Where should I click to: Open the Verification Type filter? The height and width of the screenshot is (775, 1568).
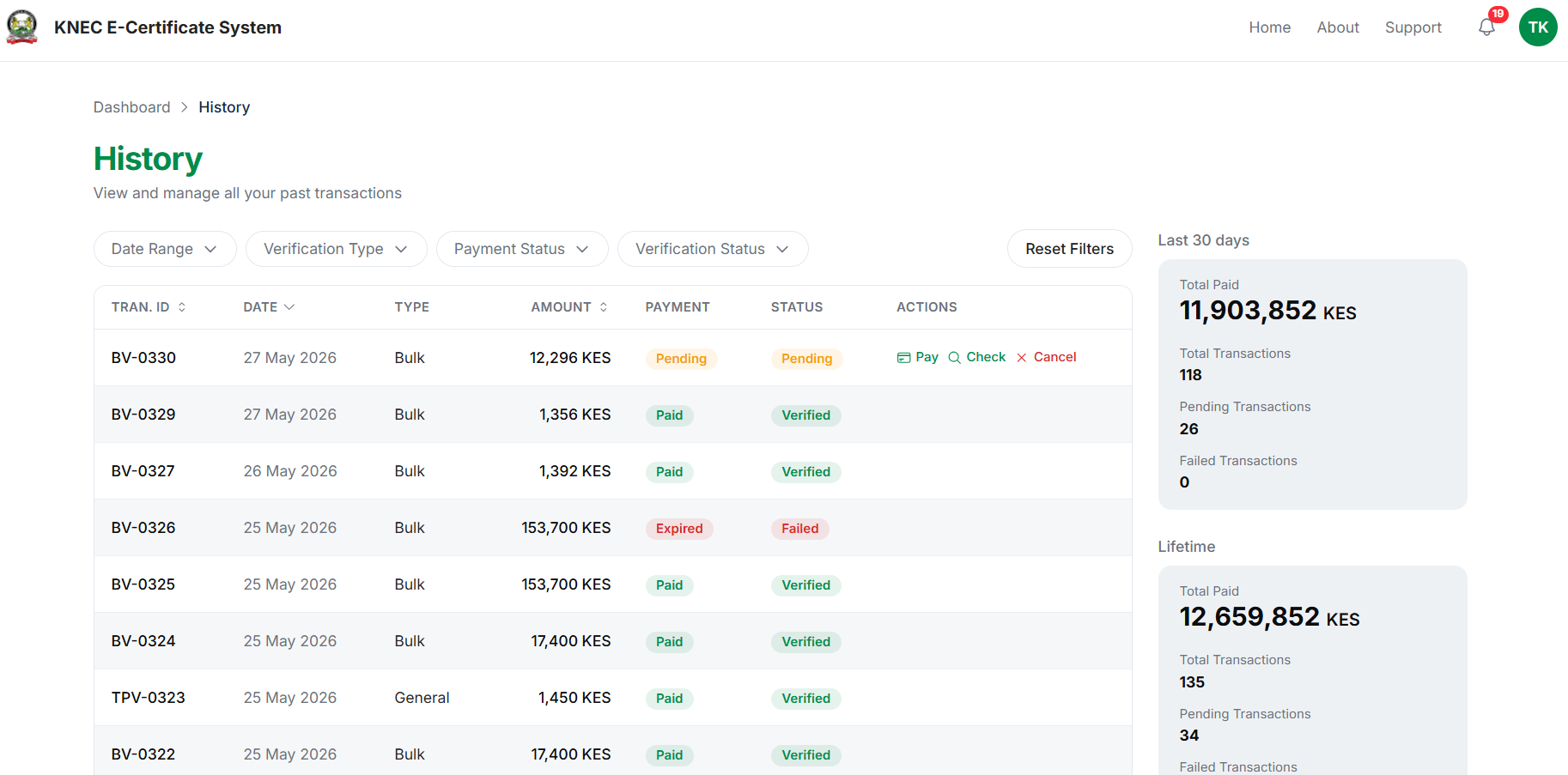(x=336, y=249)
